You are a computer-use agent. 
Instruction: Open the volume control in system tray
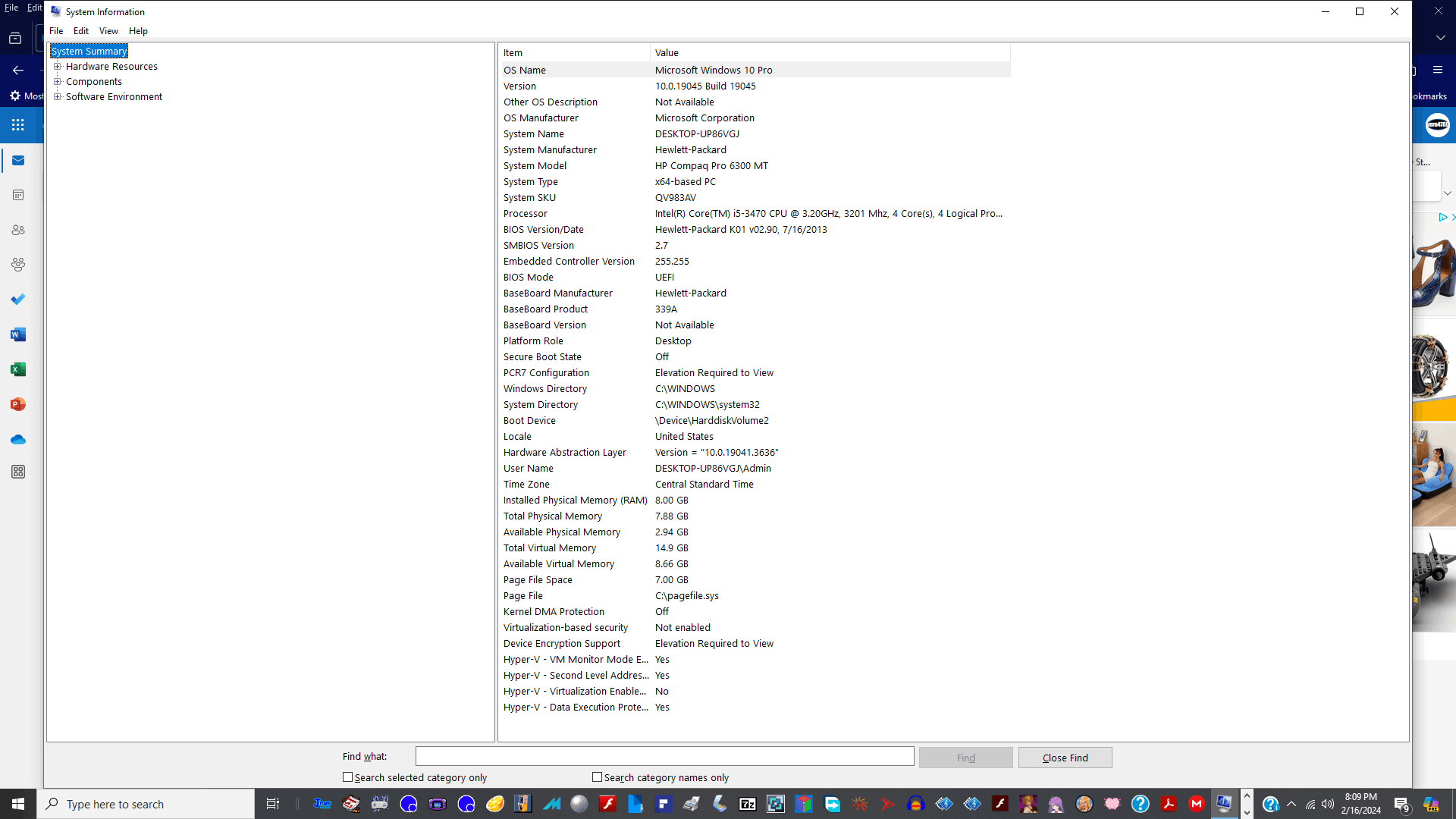(x=1327, y=804)
